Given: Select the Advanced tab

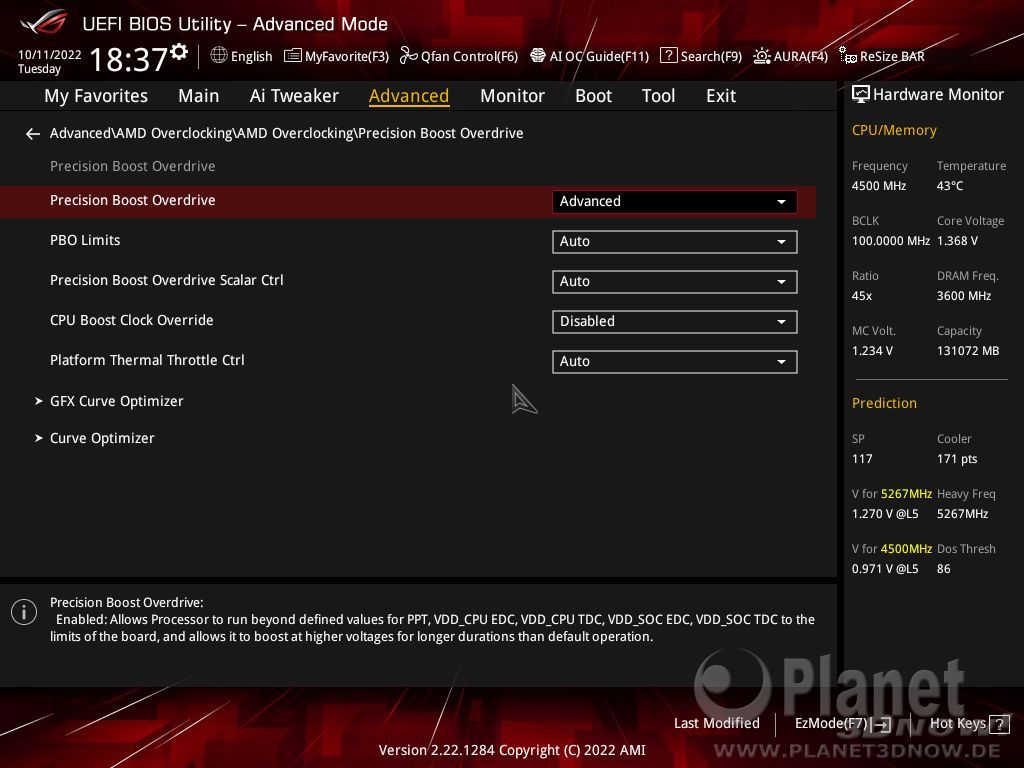Looking at the screenshot, I should pos(409,96).
